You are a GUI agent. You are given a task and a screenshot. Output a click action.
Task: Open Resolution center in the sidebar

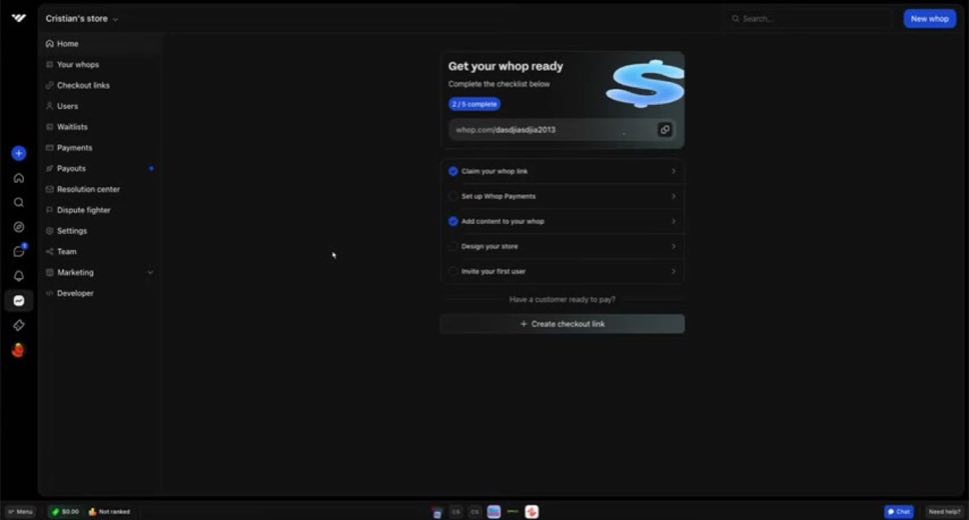coord(100,189)
